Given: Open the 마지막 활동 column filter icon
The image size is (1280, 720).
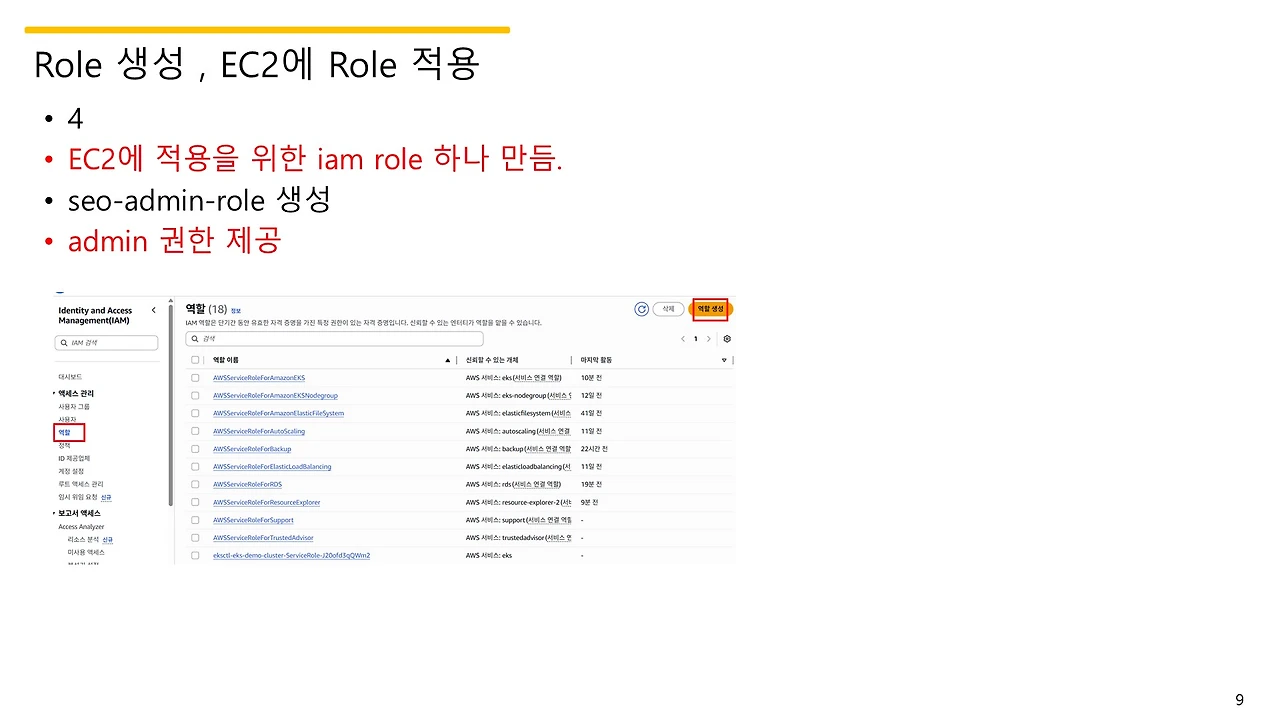Looking at the screenshot, I should (724, 359).
